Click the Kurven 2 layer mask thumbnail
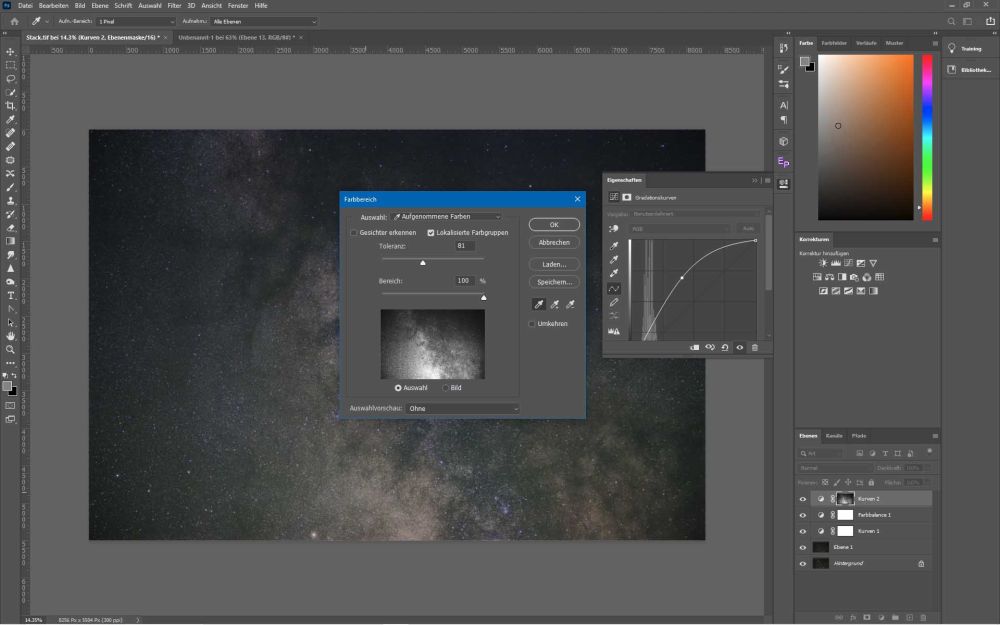The width and height of the screenshot is (1000, 625). click(845, 499)
